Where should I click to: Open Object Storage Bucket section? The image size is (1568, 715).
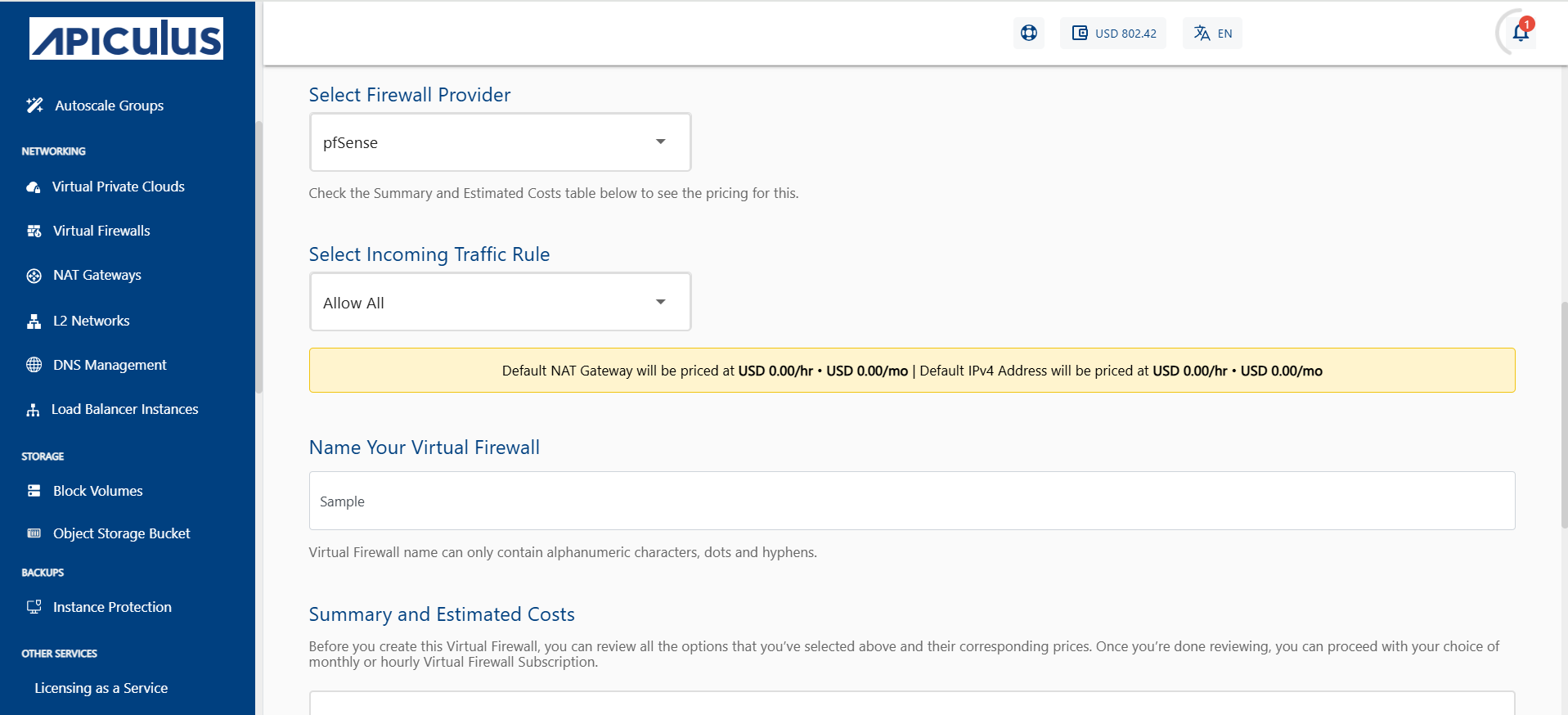point(120,533)
